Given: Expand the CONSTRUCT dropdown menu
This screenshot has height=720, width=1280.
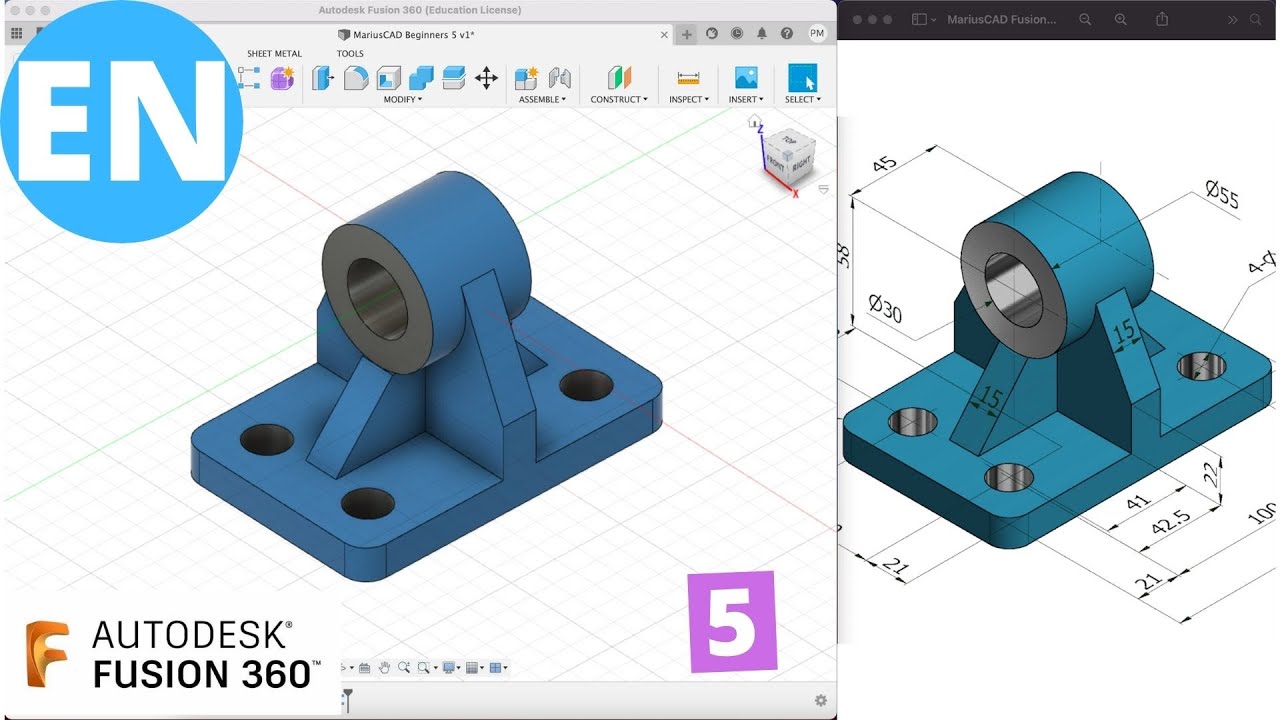Looking at the screenshot, I should 619,99.
